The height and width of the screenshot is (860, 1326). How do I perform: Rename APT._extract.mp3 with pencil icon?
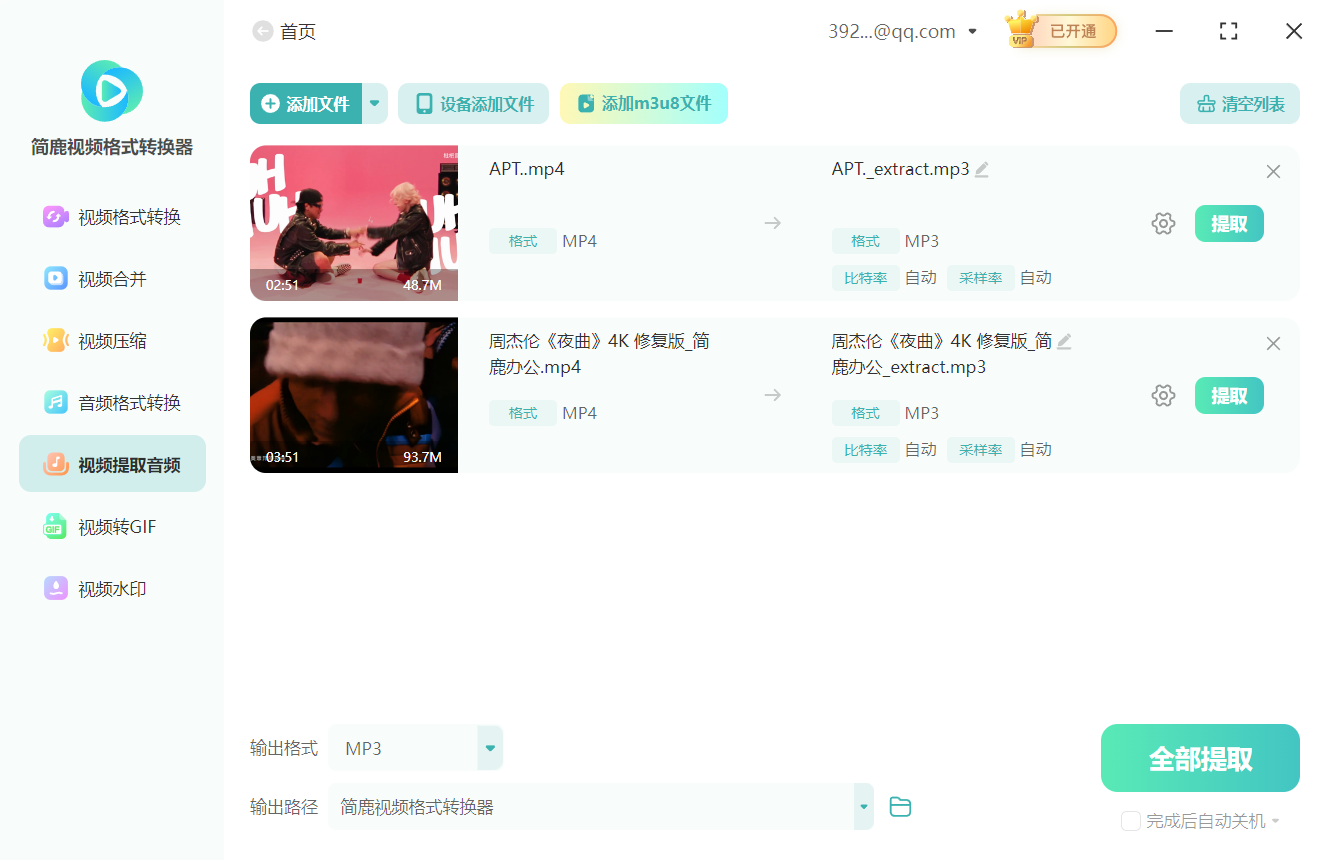tap(981, 169)
